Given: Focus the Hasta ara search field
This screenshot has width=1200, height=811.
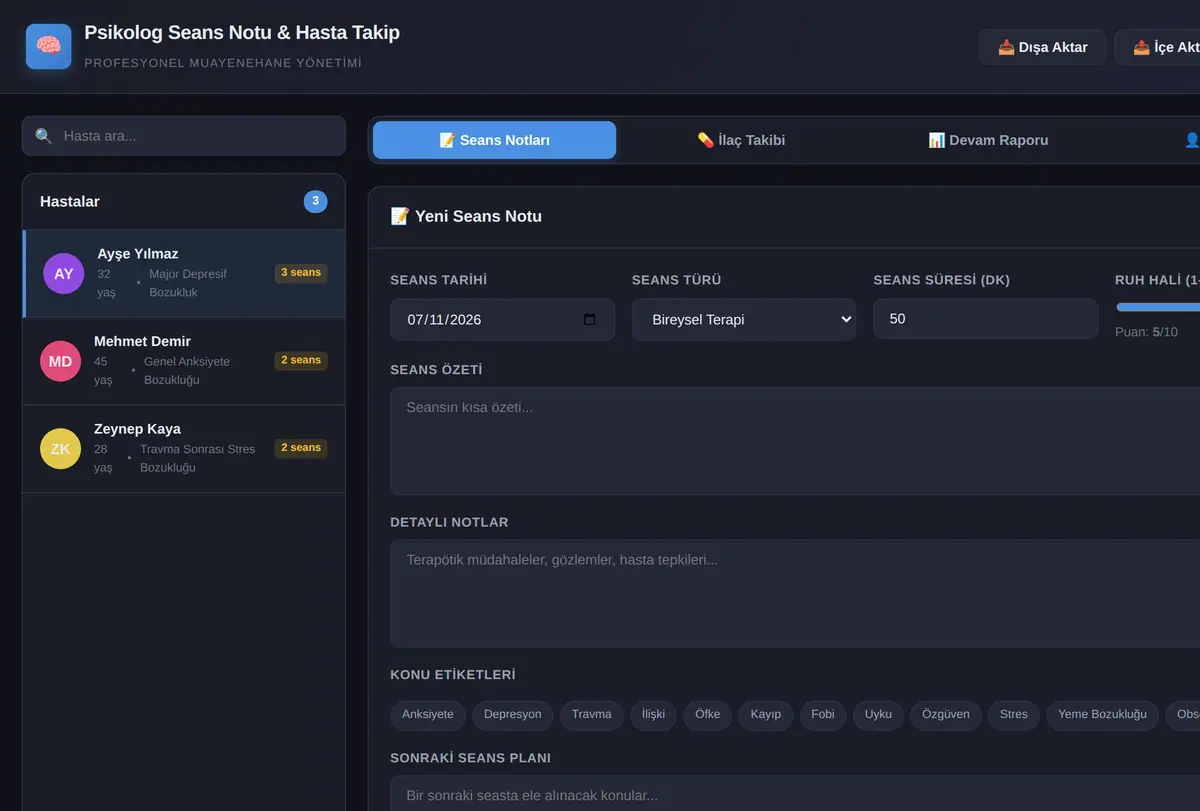Looking at the screenshot, I should coord(184,136).
